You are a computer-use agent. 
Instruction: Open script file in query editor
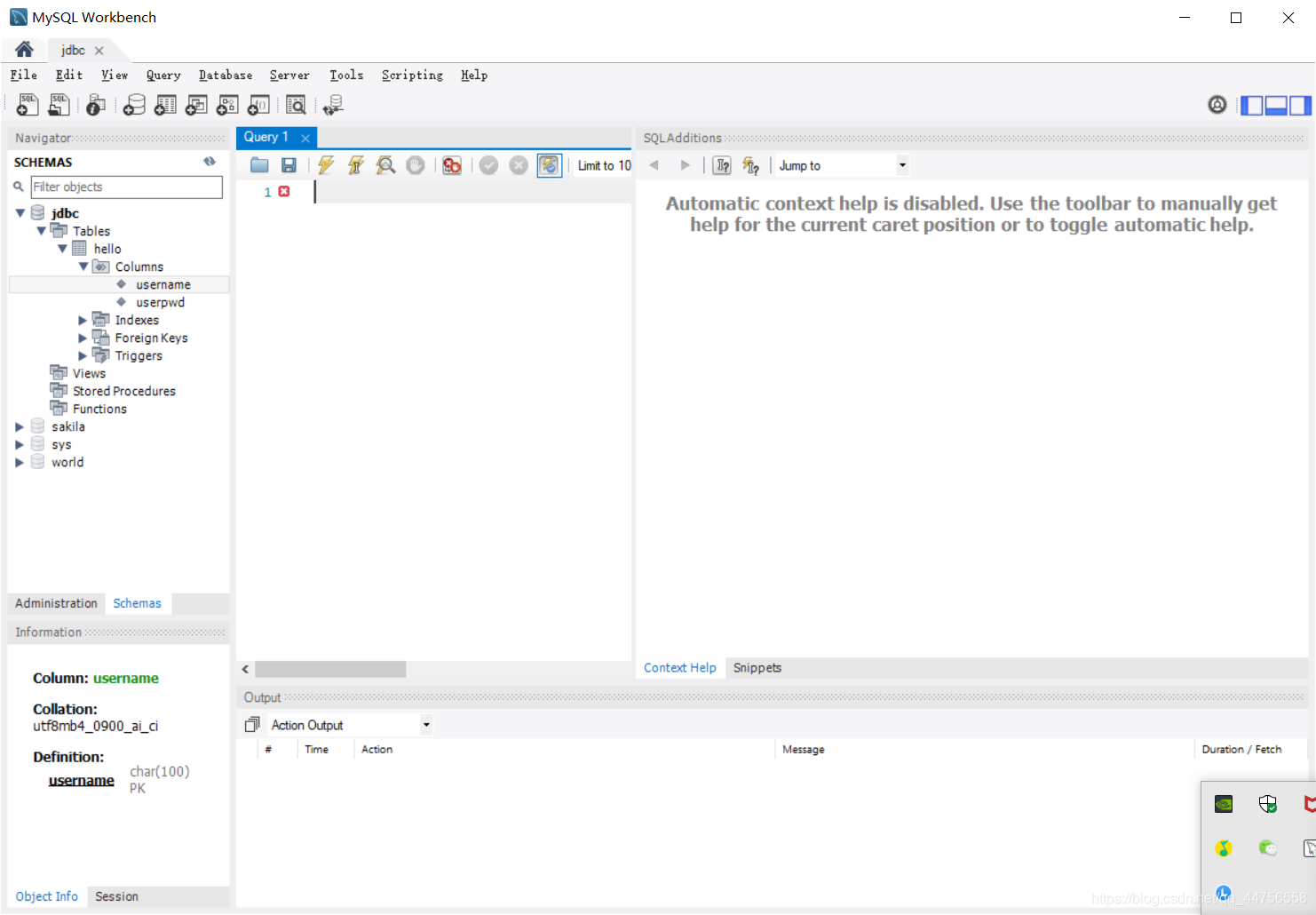click(x=259, y=165)
